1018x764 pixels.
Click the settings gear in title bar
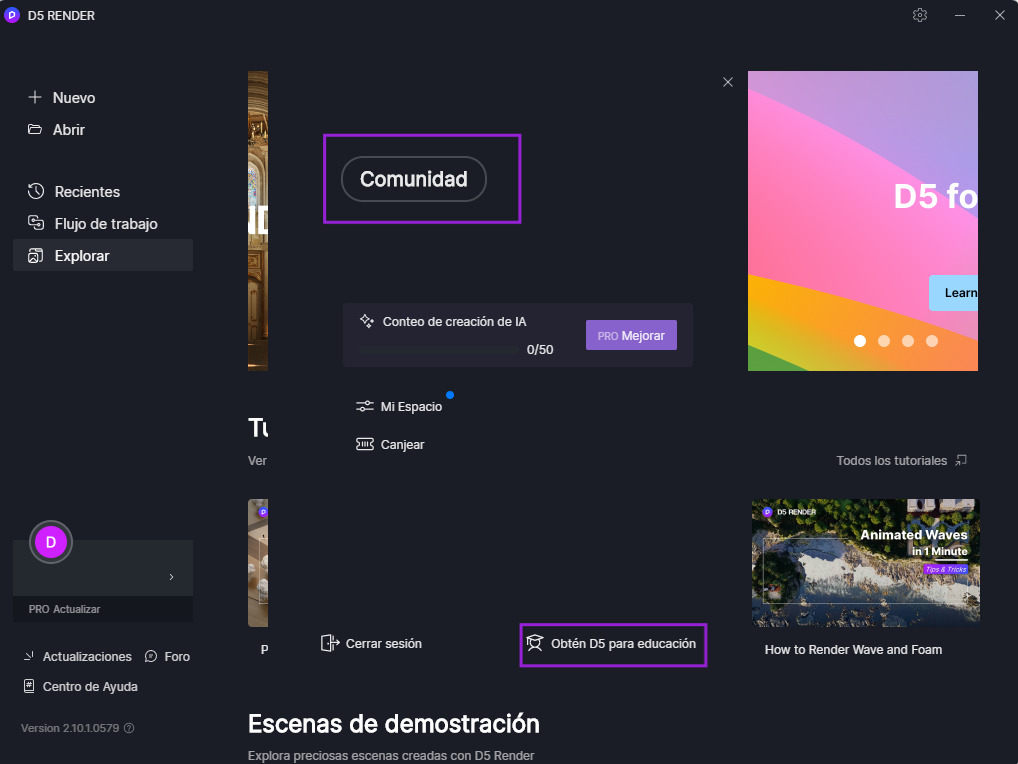pyautogui.click(x=920, y=15)
